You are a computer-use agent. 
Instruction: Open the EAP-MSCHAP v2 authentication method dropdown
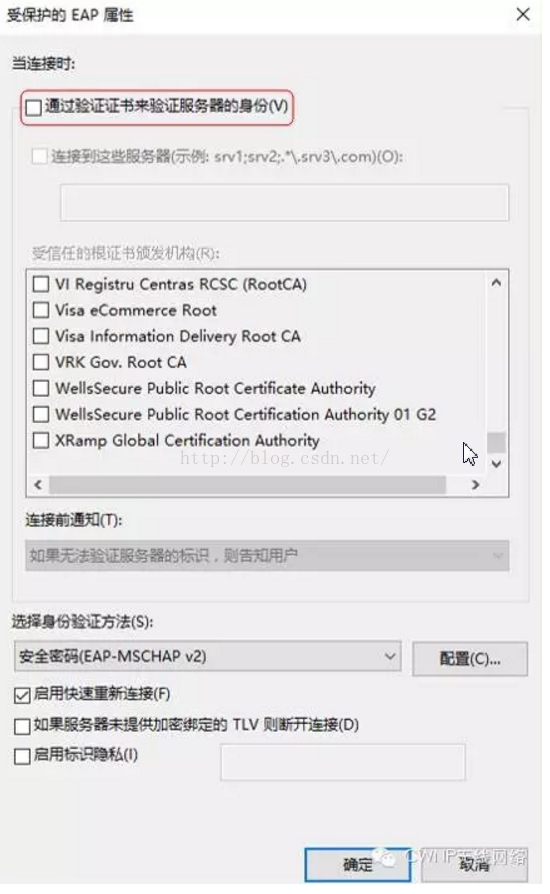point(207,656)
